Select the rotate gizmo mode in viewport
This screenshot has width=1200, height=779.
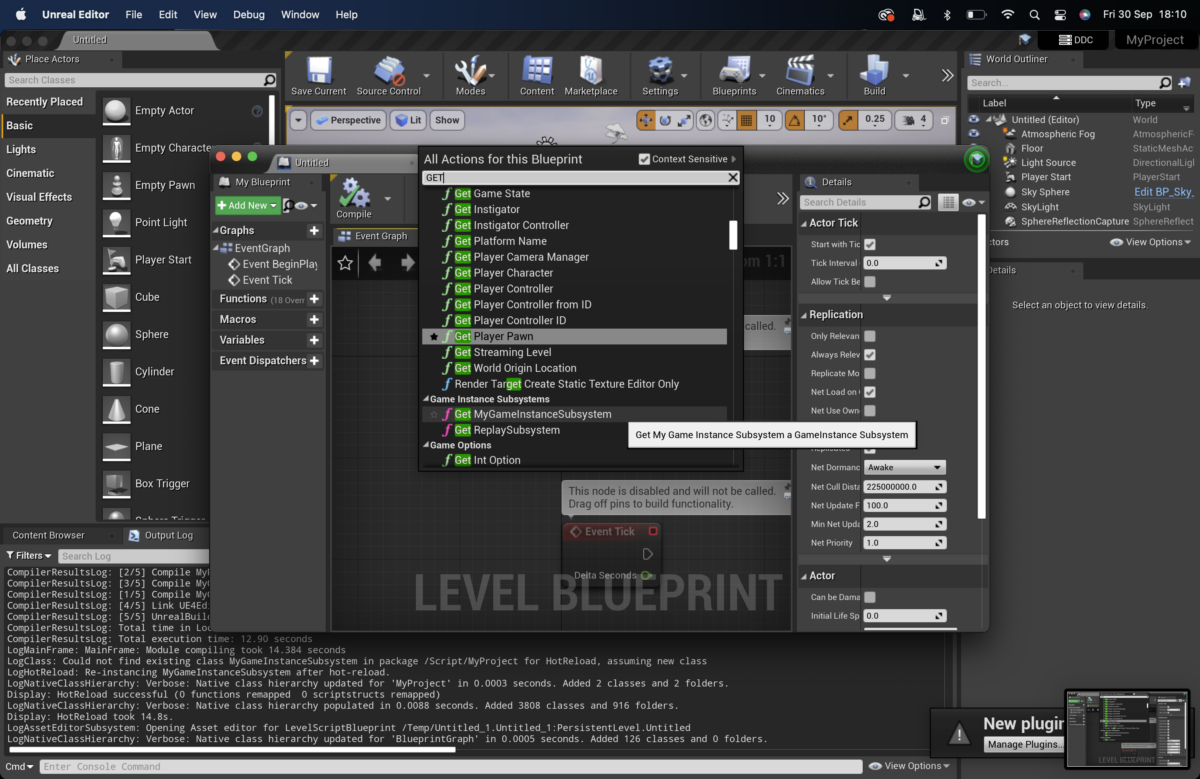665,120
